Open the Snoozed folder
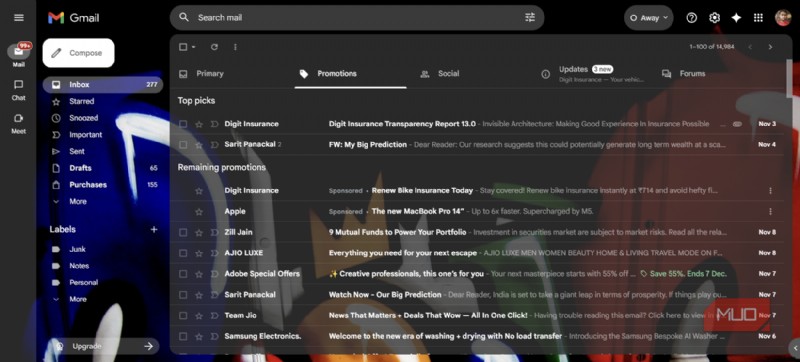Viewport: 800px width, 362px height. click(103, 118)
